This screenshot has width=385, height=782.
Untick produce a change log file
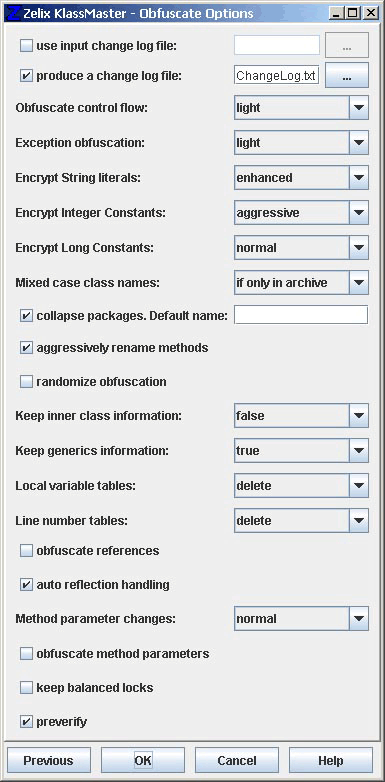click(x=26, y=76)
